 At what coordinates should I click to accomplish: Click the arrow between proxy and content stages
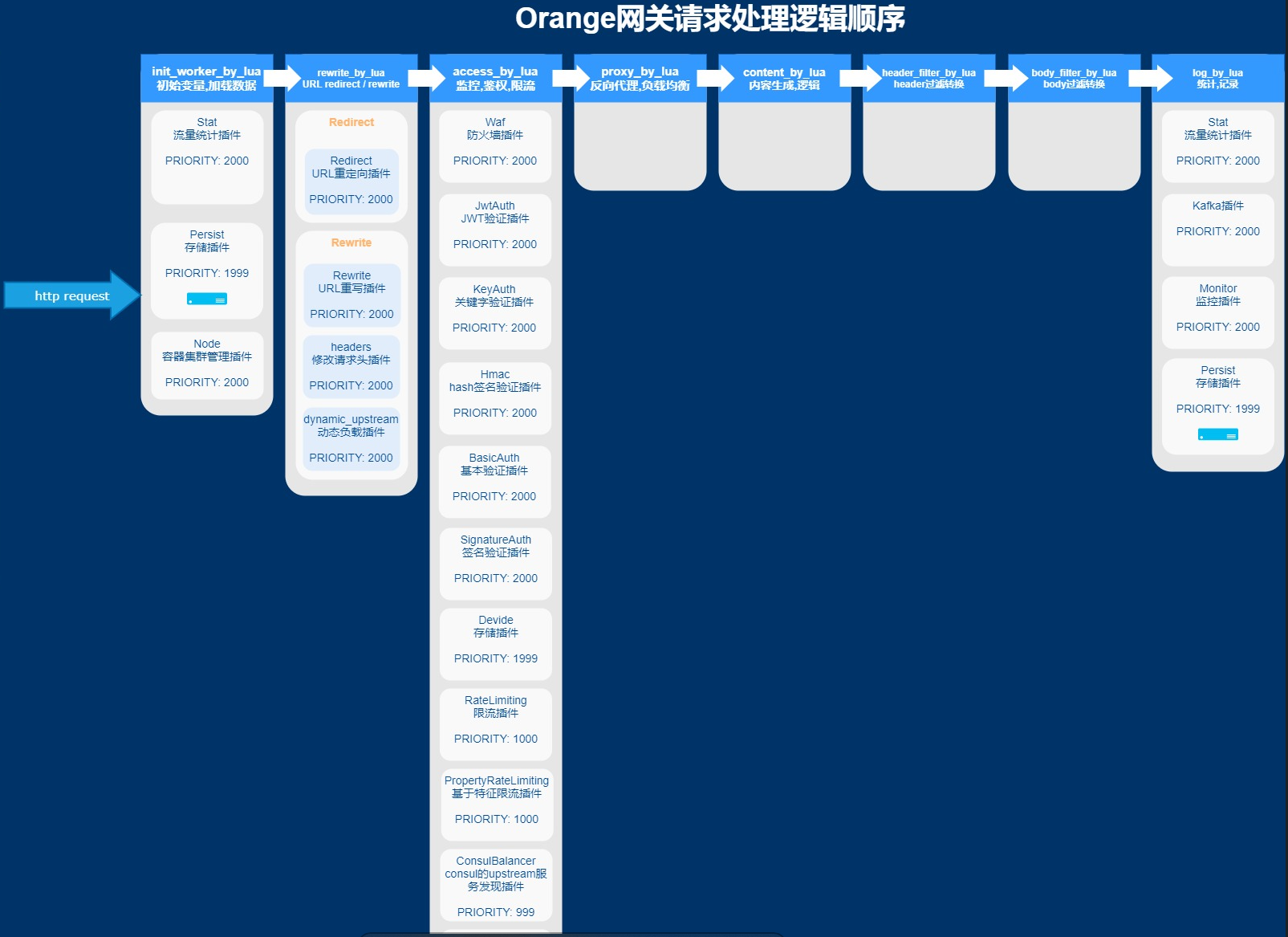tap(715, 78)
